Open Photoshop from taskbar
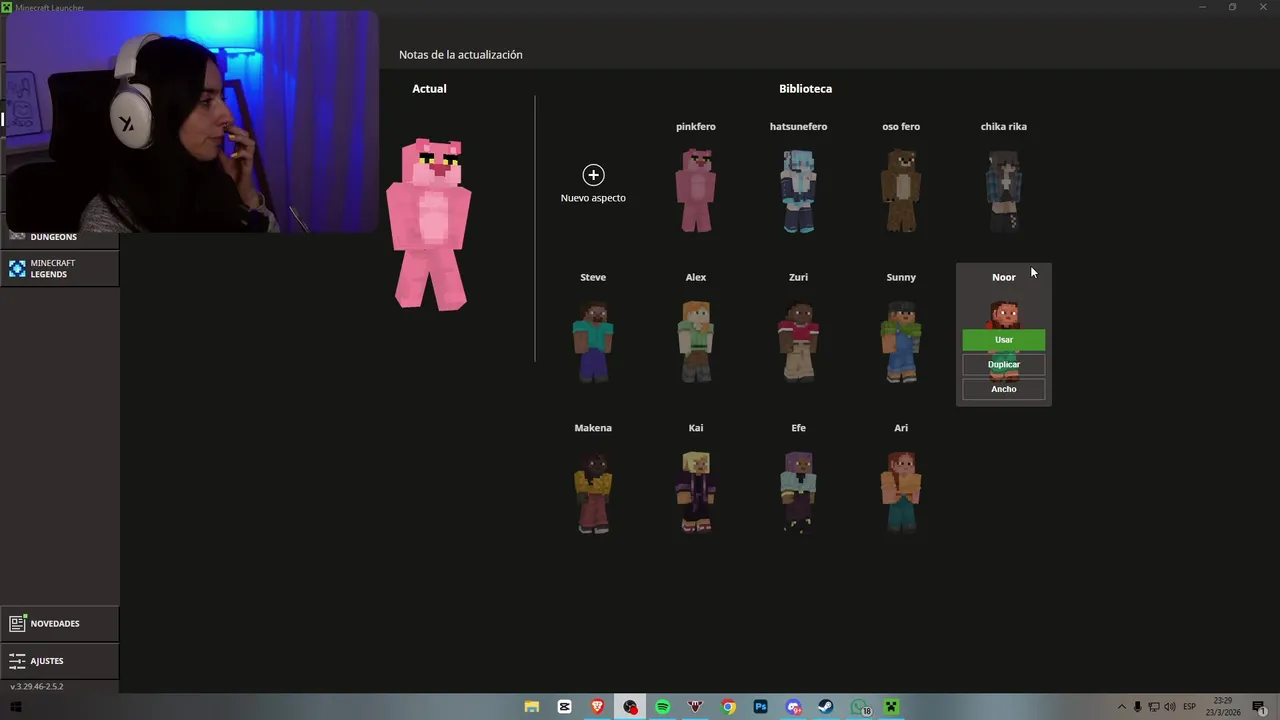Image resolution: width=1280 pixels, height=720 pixels. tap(761, 707)
